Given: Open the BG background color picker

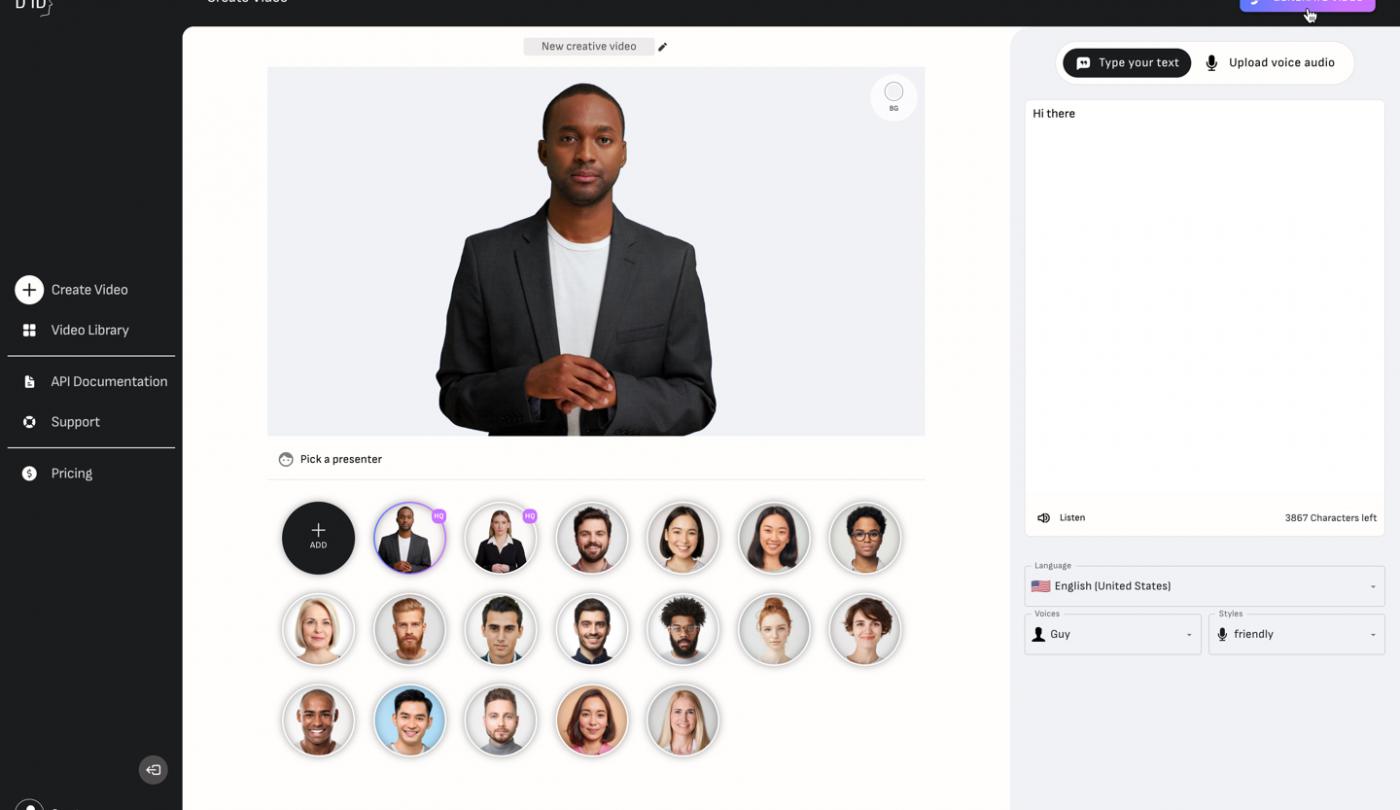Looking at the screenshot, I should 894,97.
